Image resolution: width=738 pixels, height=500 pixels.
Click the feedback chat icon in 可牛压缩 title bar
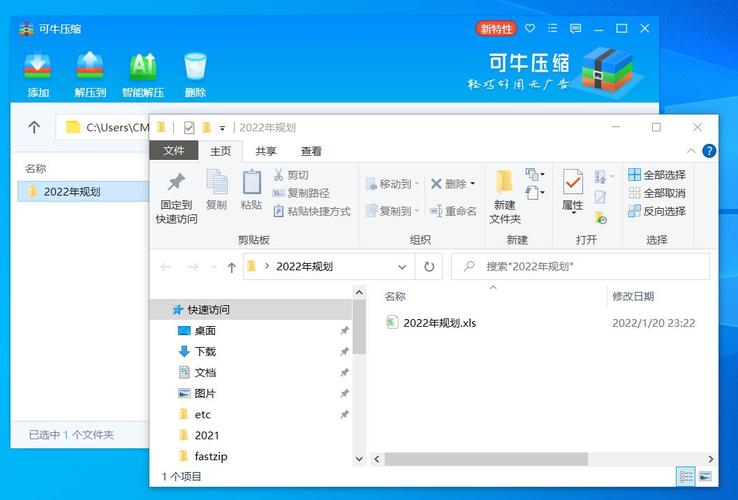[x=575, y=29]
